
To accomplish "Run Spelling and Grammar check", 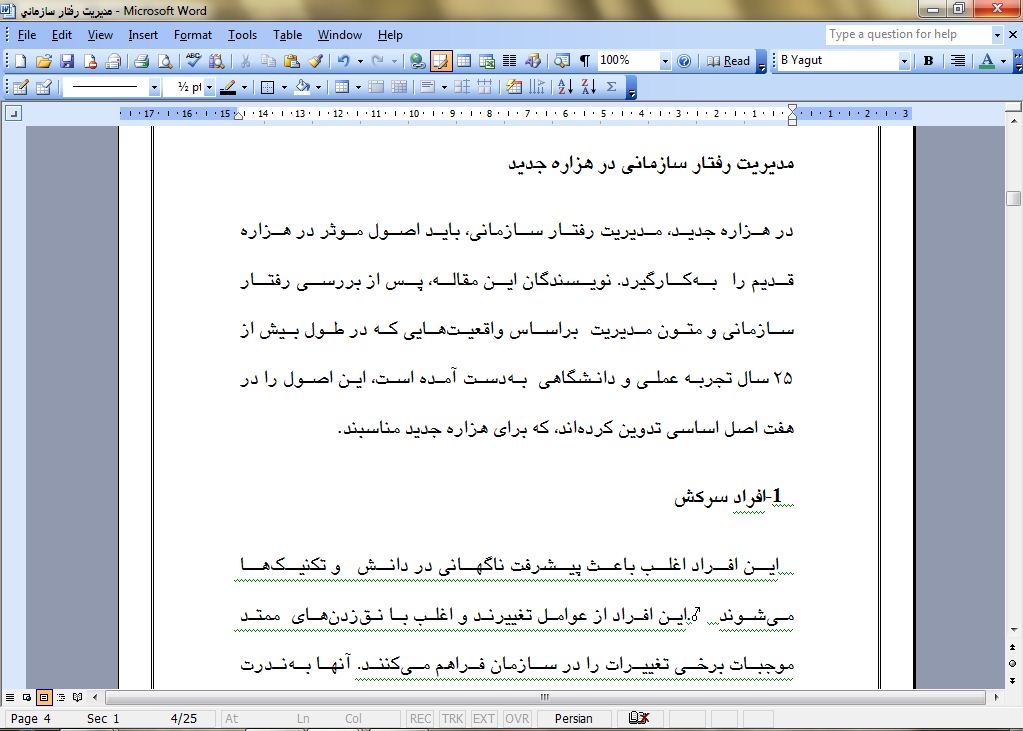I will (x=193, y=61).
